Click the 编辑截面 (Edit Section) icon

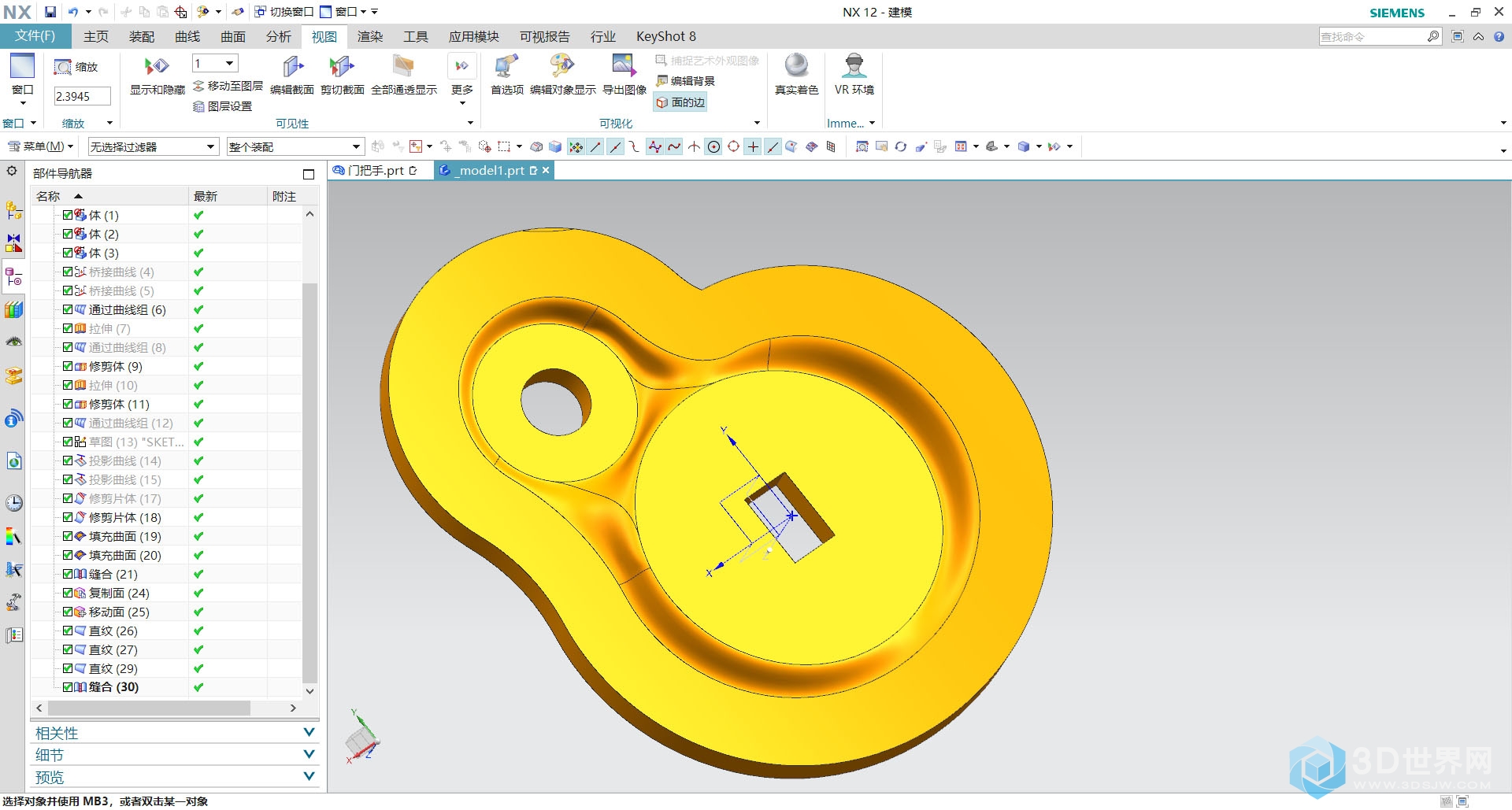coord(292,67)
